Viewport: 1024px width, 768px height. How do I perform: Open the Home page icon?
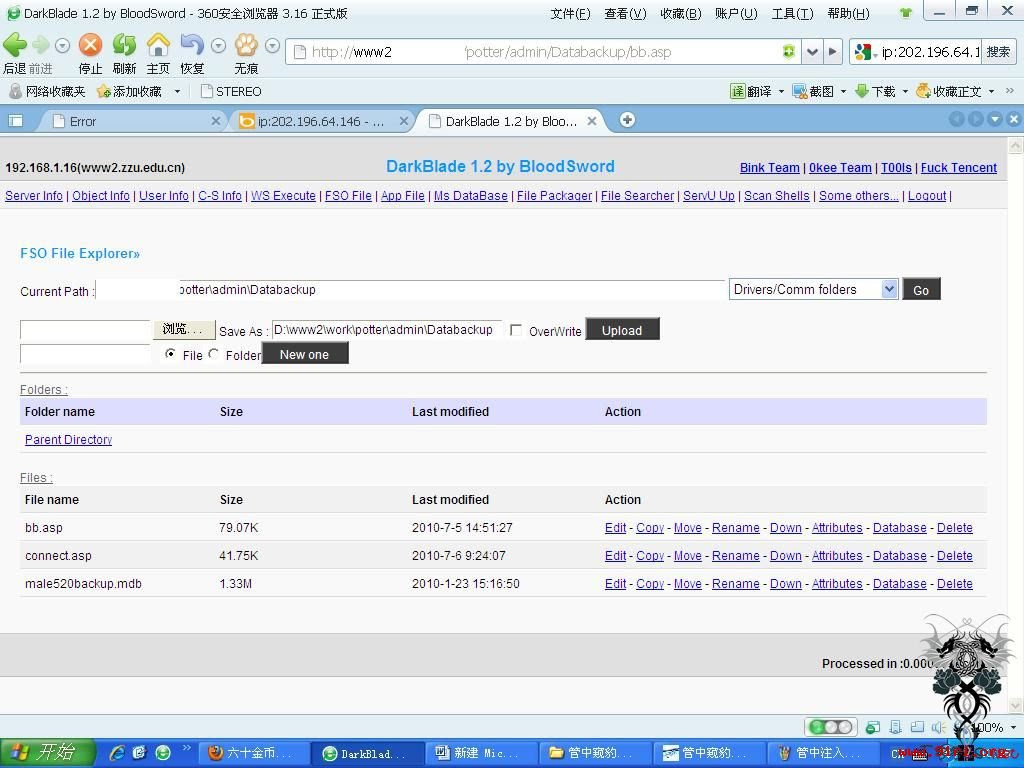[157, 44]
